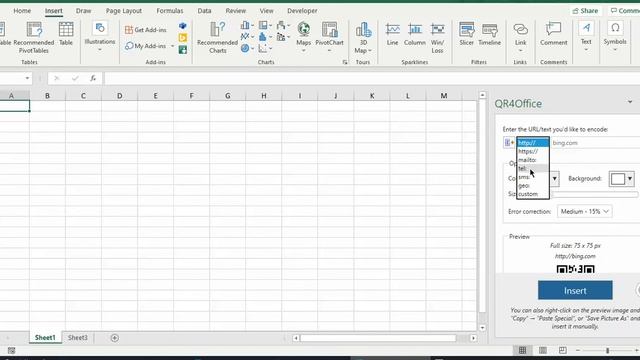Open the Text group menu
The image size is (640, 360).
tap(586, 37)
